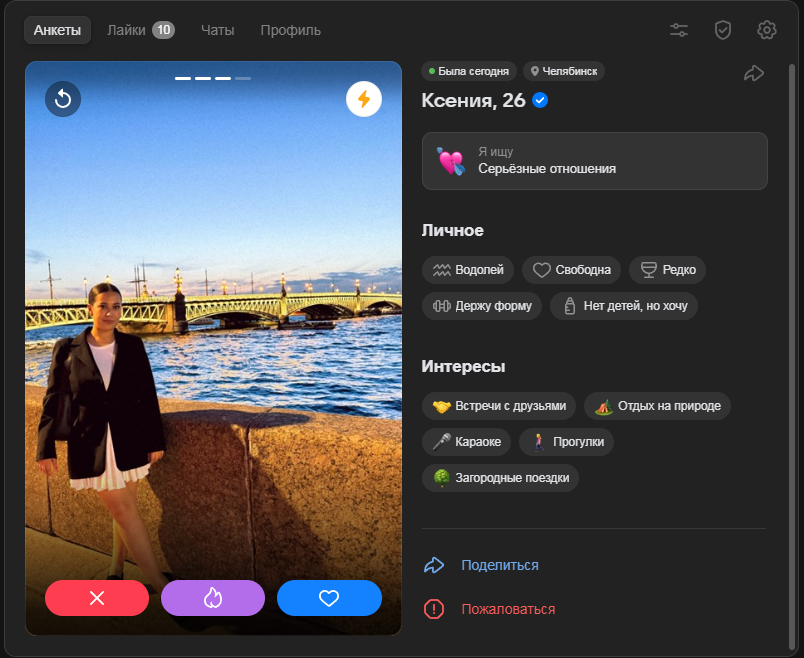The height and width of the screenshot is (658, 804).
Task: Open search filters sliders icon
Action: pos(679,30)
